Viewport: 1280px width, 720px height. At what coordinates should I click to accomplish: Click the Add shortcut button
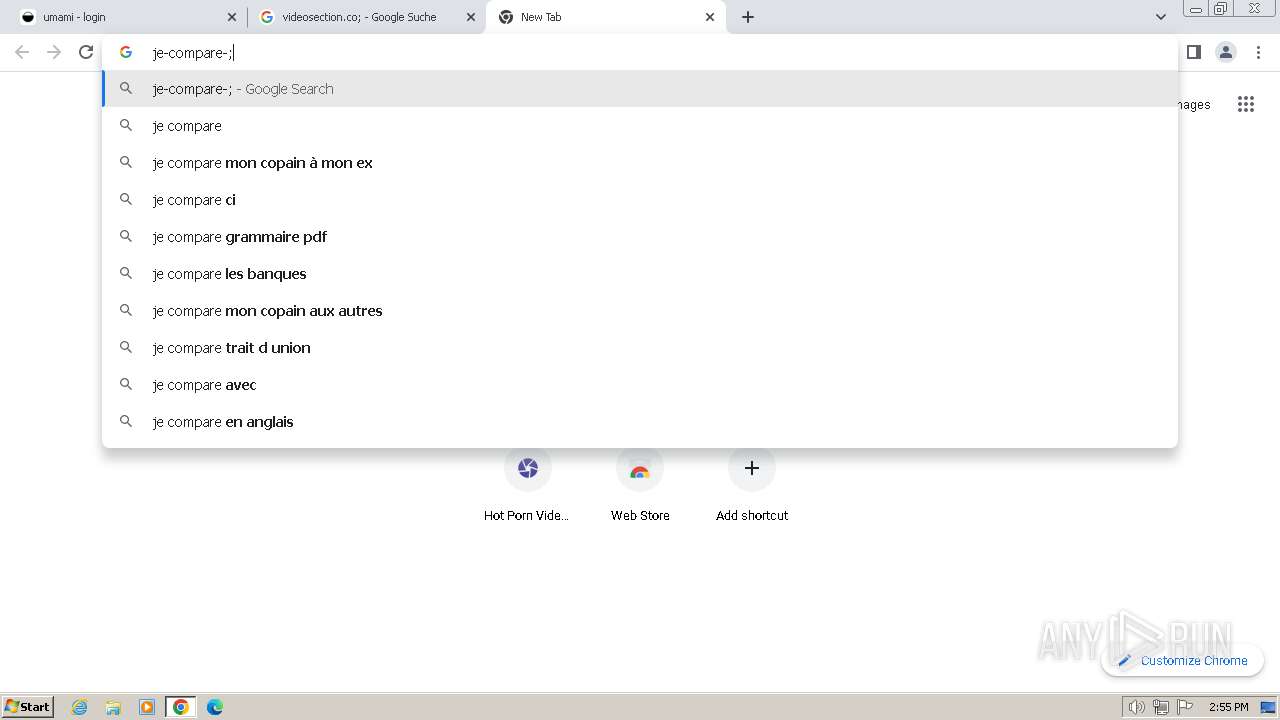[x=752, y=485]
